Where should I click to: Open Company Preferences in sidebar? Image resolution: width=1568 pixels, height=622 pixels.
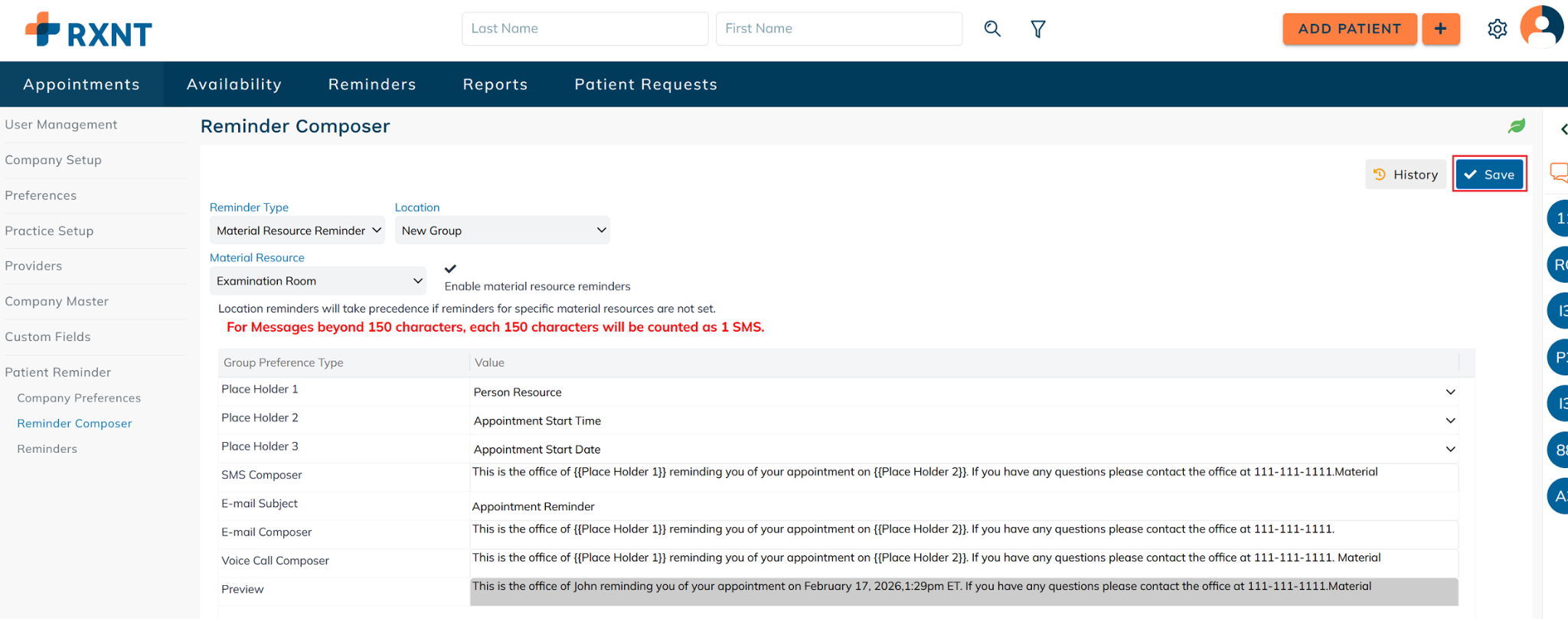[x=79, y=398]
